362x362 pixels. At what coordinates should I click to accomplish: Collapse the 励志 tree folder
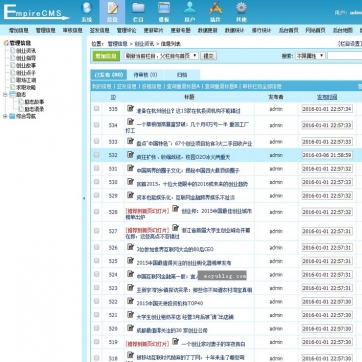(x=5, y=94)
